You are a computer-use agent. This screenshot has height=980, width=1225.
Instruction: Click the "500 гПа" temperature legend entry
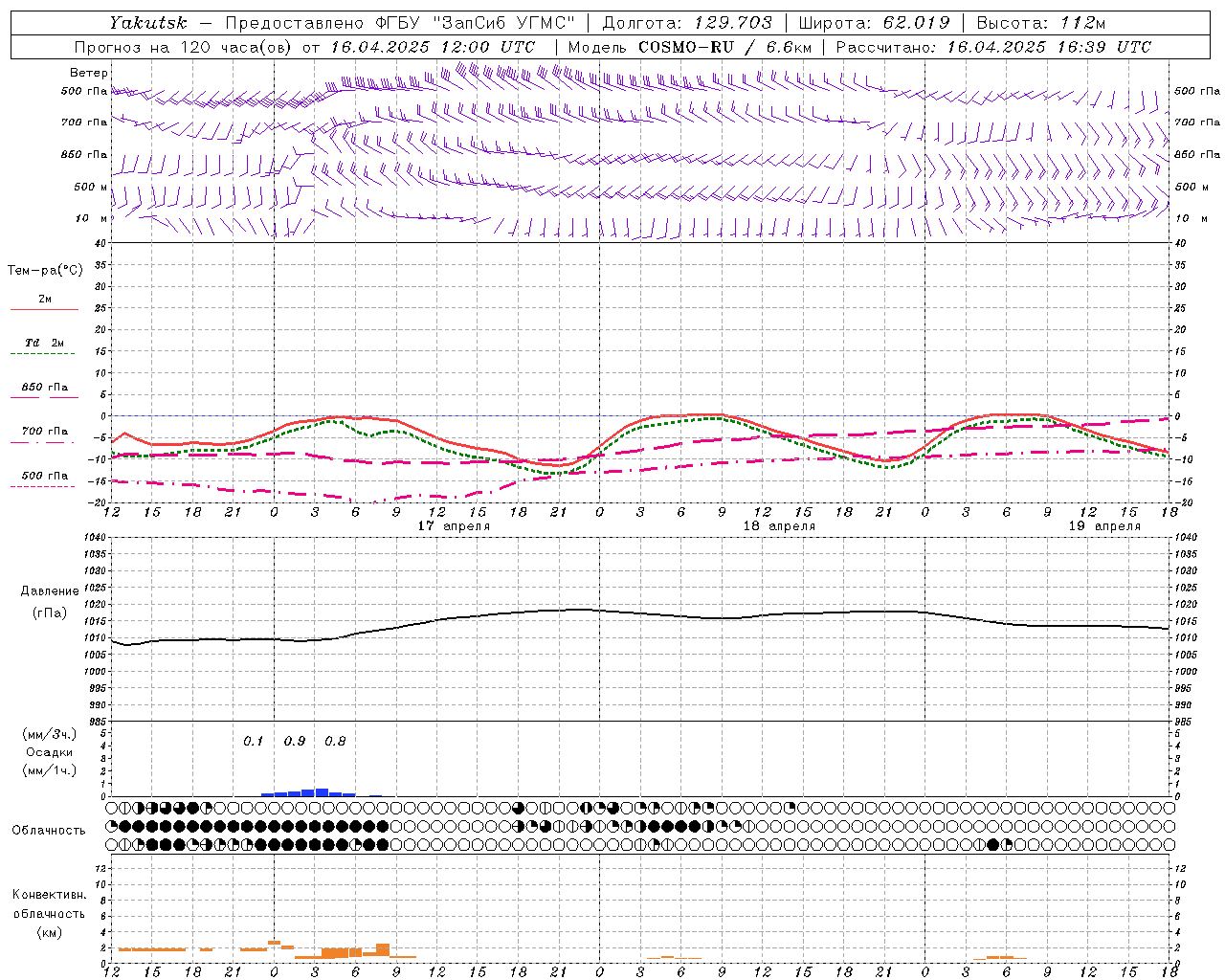point(44,476)
